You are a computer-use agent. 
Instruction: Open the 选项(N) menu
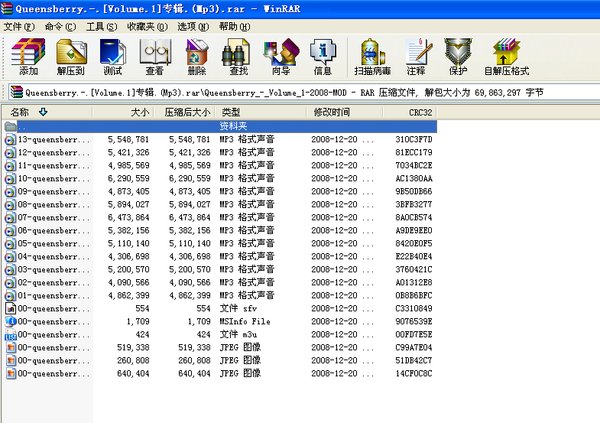pos(193,26)
